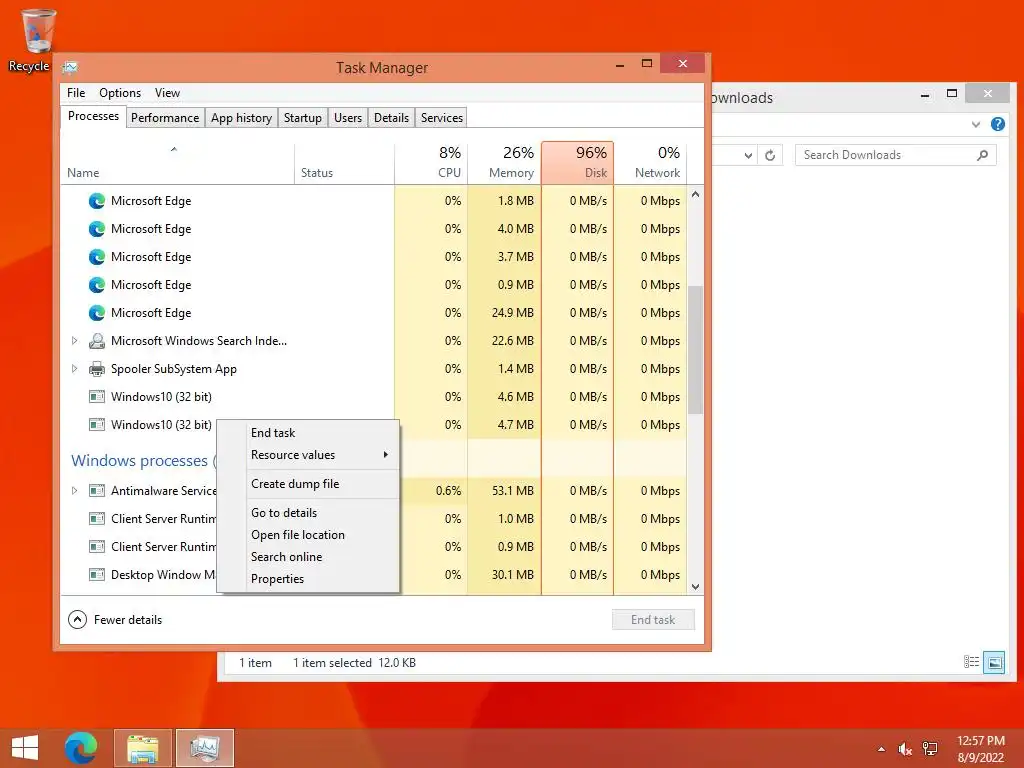Image resolution: width=1024 pixels, height=768 pixels.
Task: Click the Task Manager title bar icon
Action: coord(70,67)
